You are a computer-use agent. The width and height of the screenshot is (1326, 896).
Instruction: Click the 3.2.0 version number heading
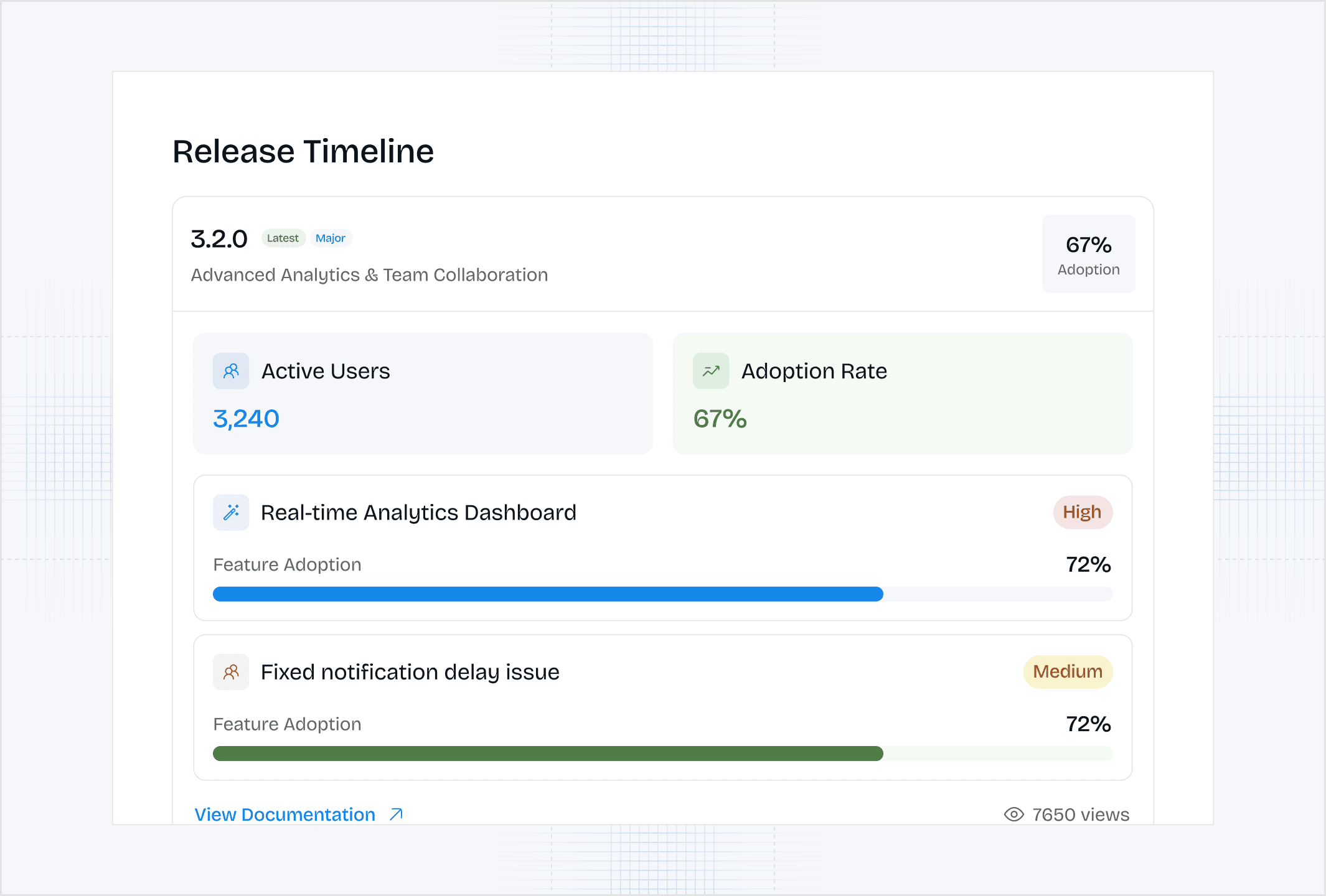click(219, 239)
